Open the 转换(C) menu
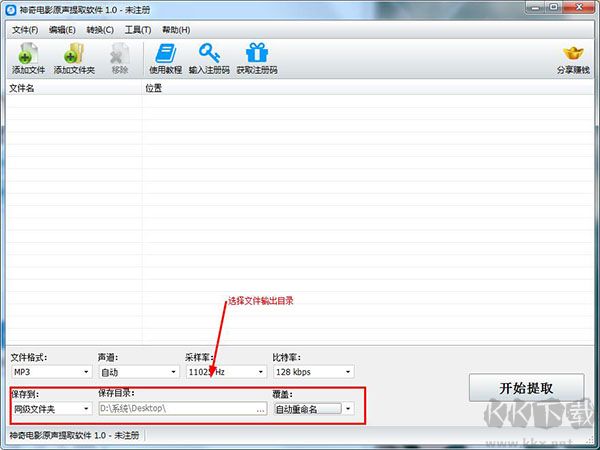The height and width of the screenshot is (450, 600). 100,30
